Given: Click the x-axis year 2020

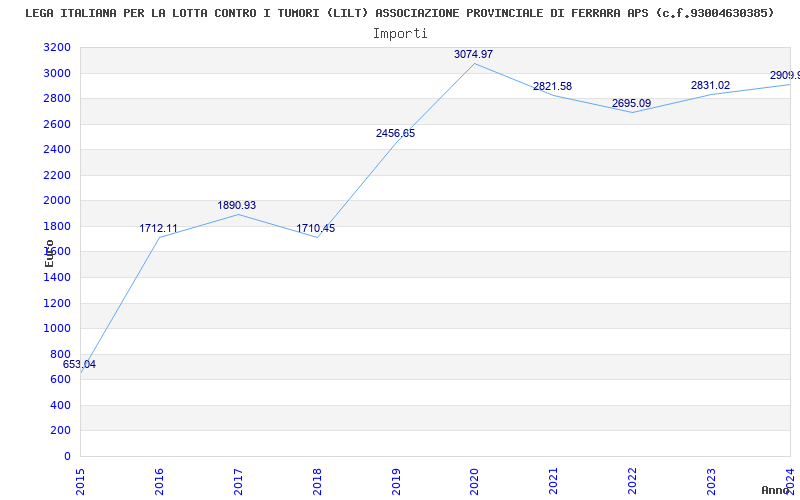Looking at the screenshot, I should [475, 482].
